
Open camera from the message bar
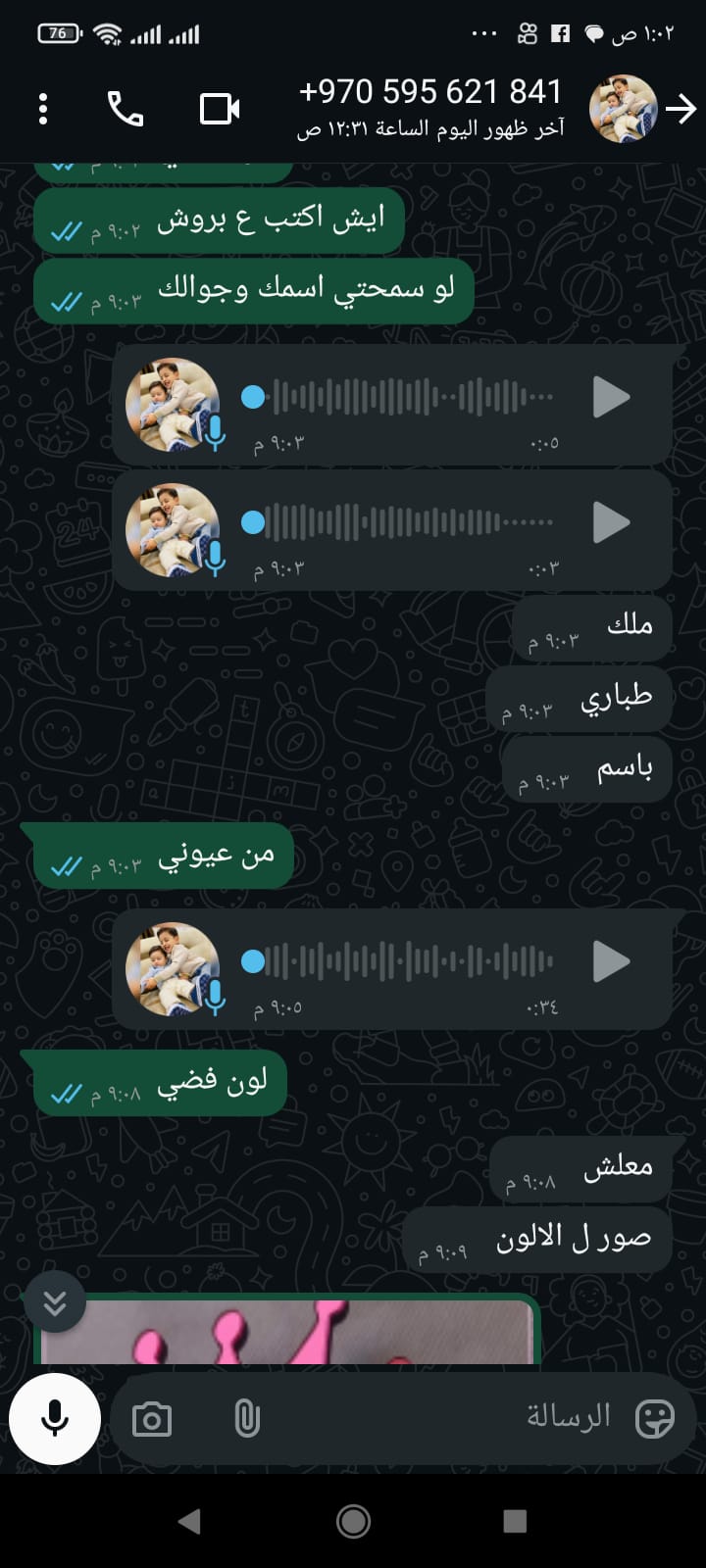coord(152,1419)
